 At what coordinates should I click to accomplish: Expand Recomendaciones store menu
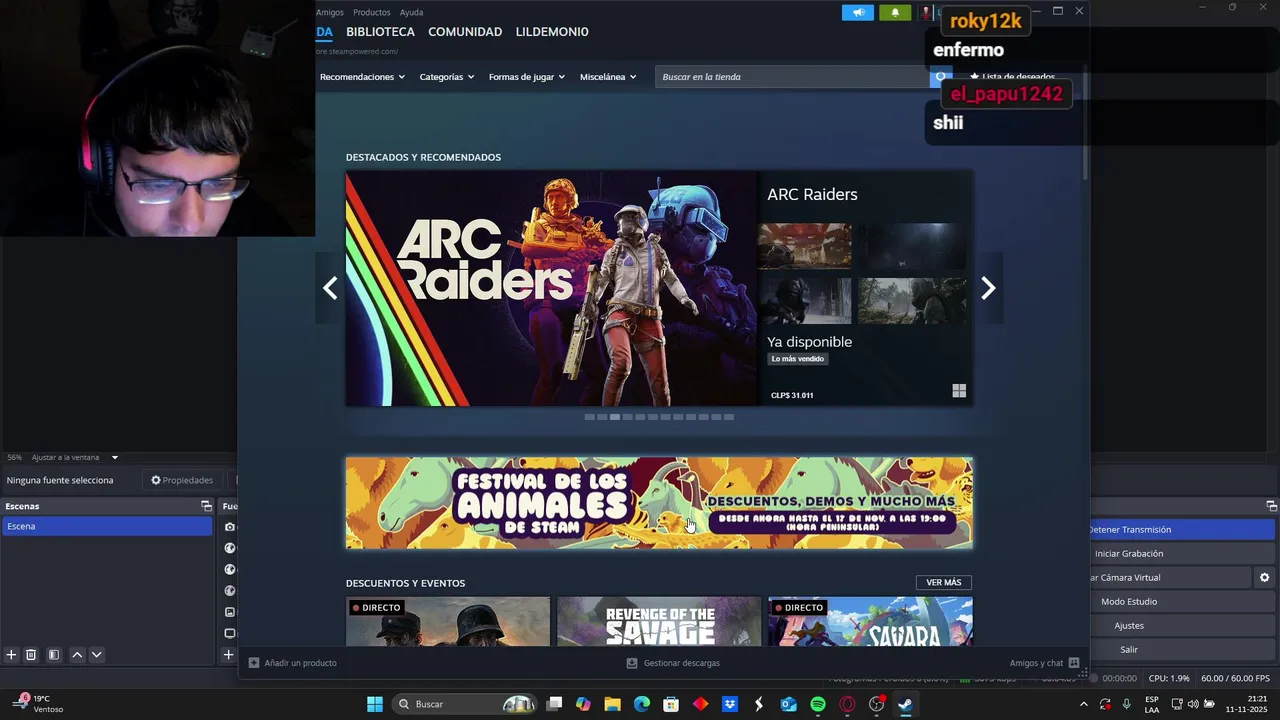tap(362, 77)
